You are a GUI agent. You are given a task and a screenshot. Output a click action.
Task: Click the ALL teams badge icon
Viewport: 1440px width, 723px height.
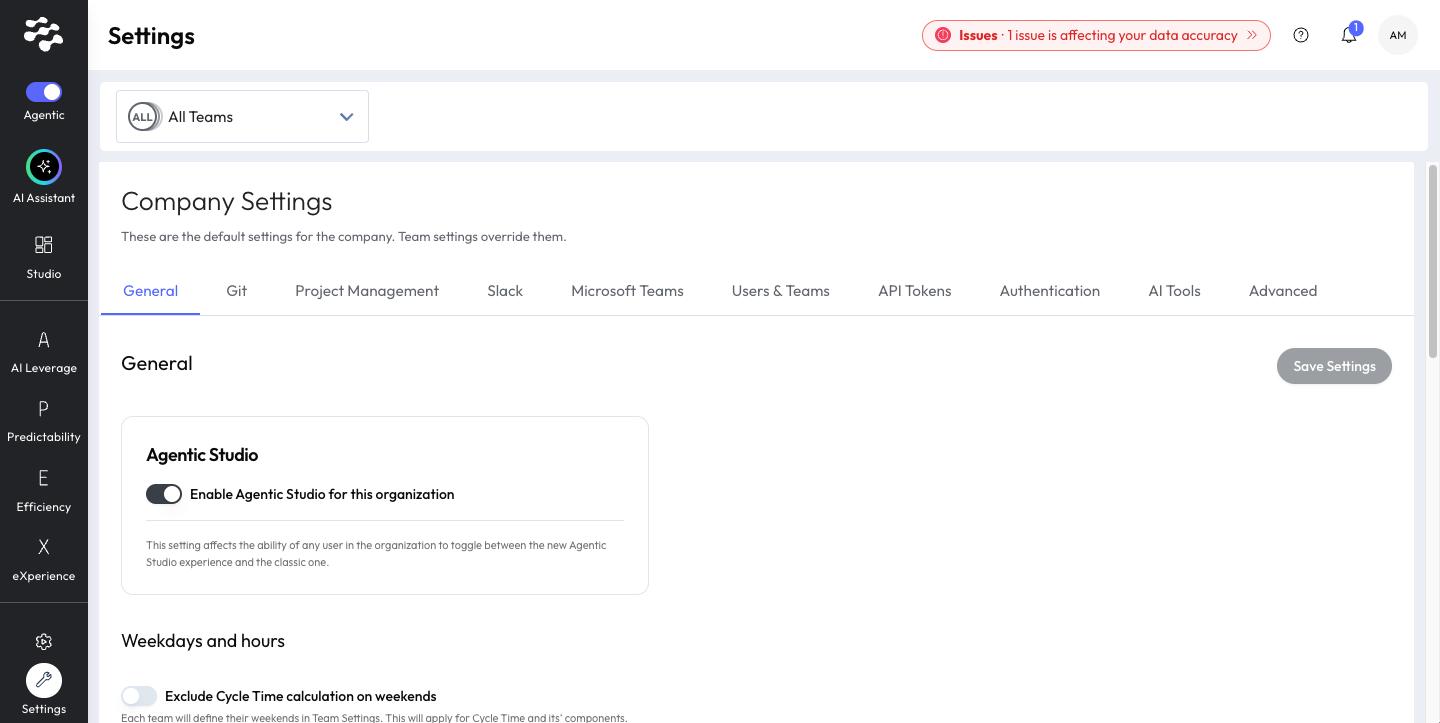coord(144,117)
